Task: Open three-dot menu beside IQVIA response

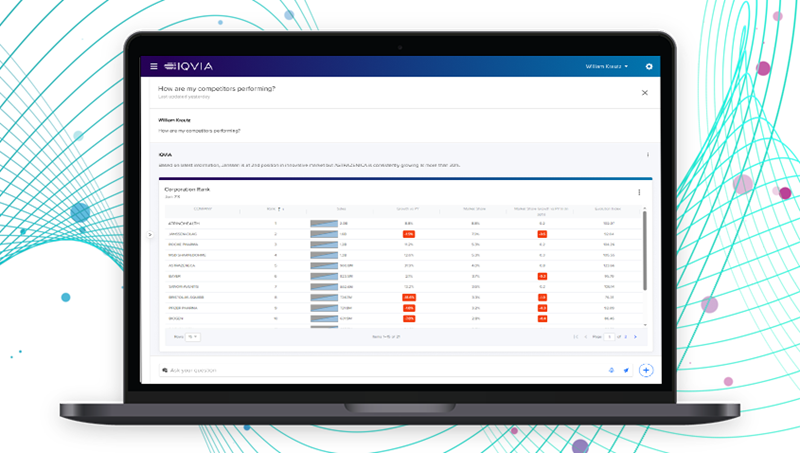Action: tap(648, 155)
